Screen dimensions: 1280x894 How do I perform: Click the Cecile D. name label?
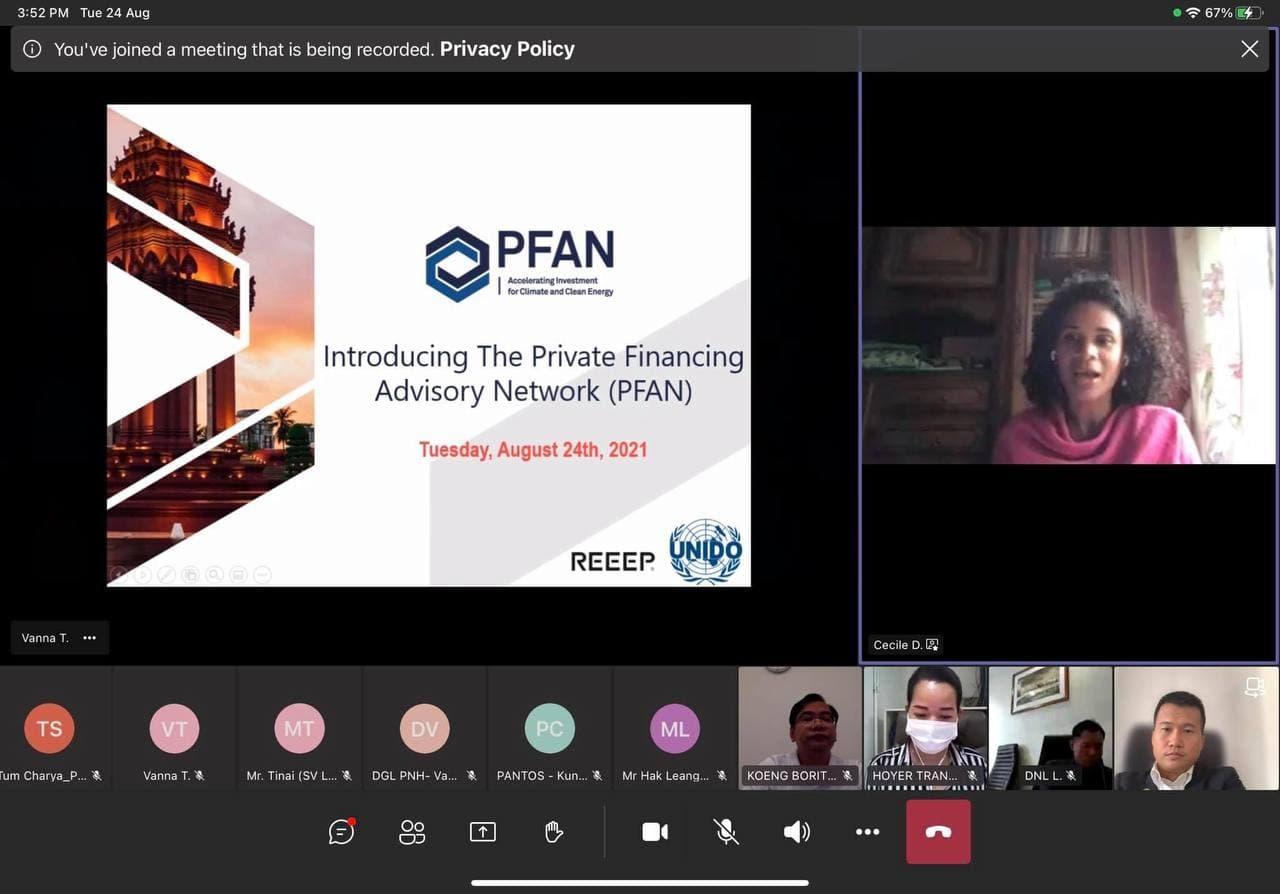coord(897,645)
